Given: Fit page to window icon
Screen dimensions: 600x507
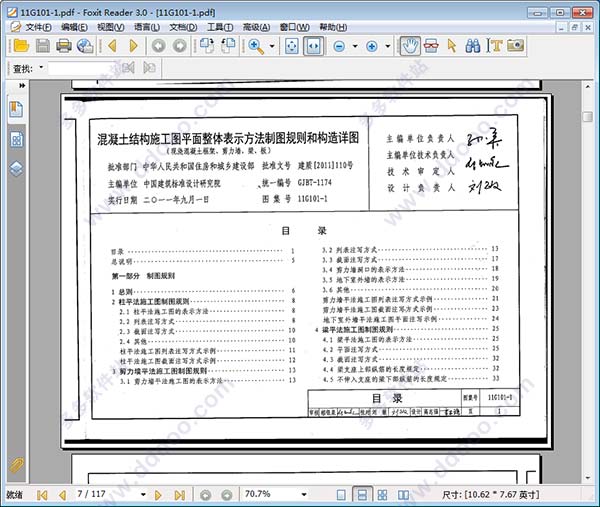Looking at the screenshot, I should [x=292, y=46].
